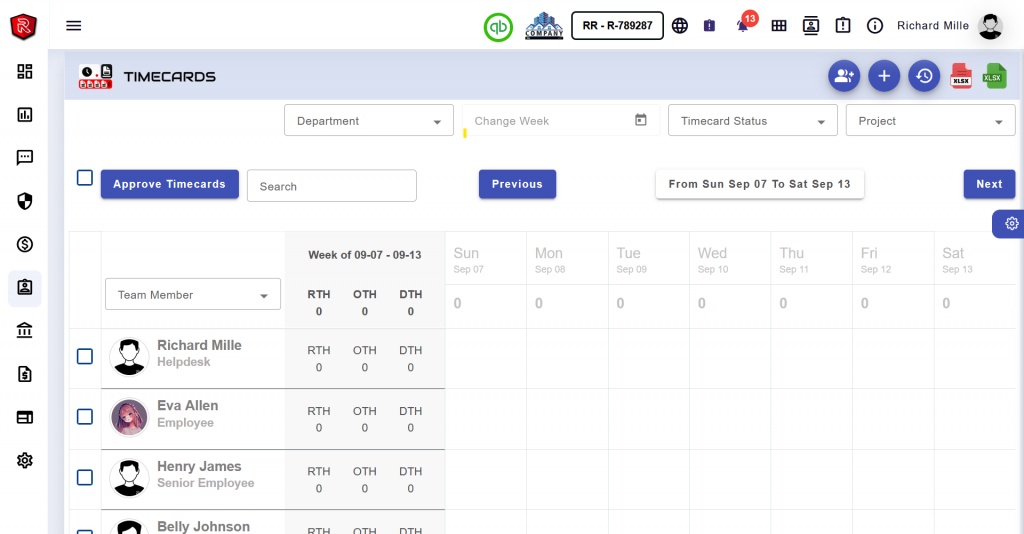
Task: Select the checkbox next to Eva Allen
Action: tap(85, 416)
